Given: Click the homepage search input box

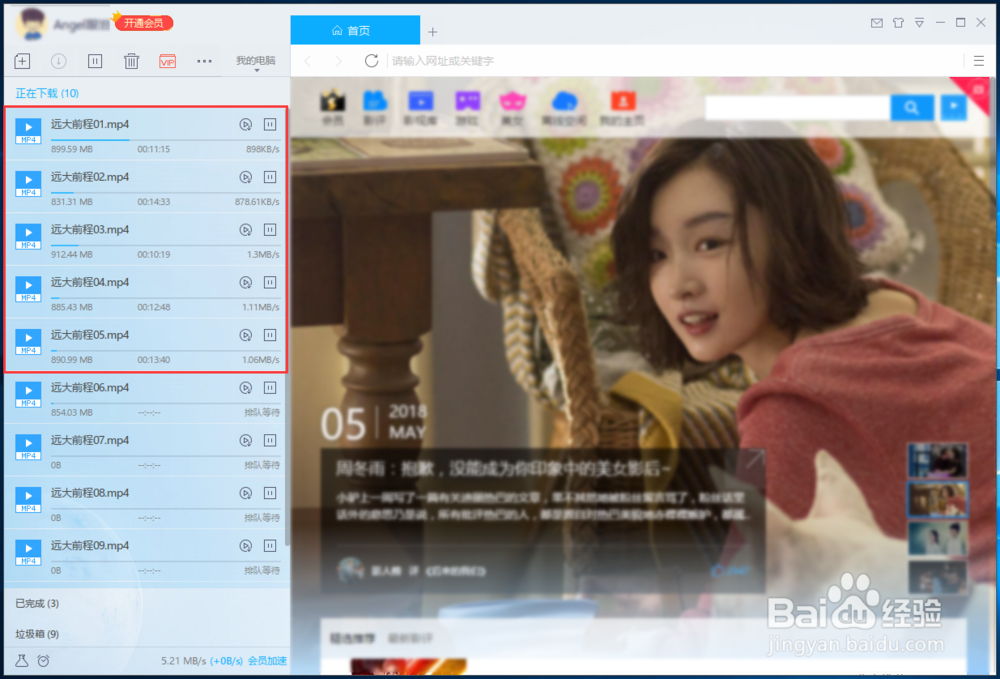Looking at the screenshot, I should [x=797, y=107].
